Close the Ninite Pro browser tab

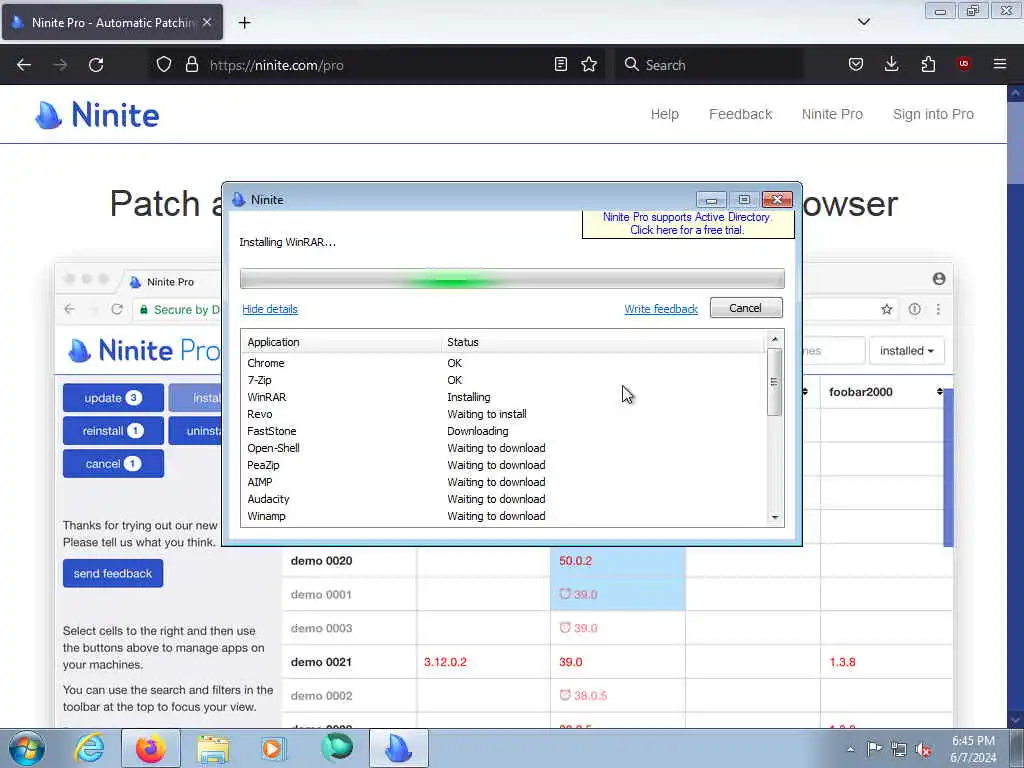207,22
